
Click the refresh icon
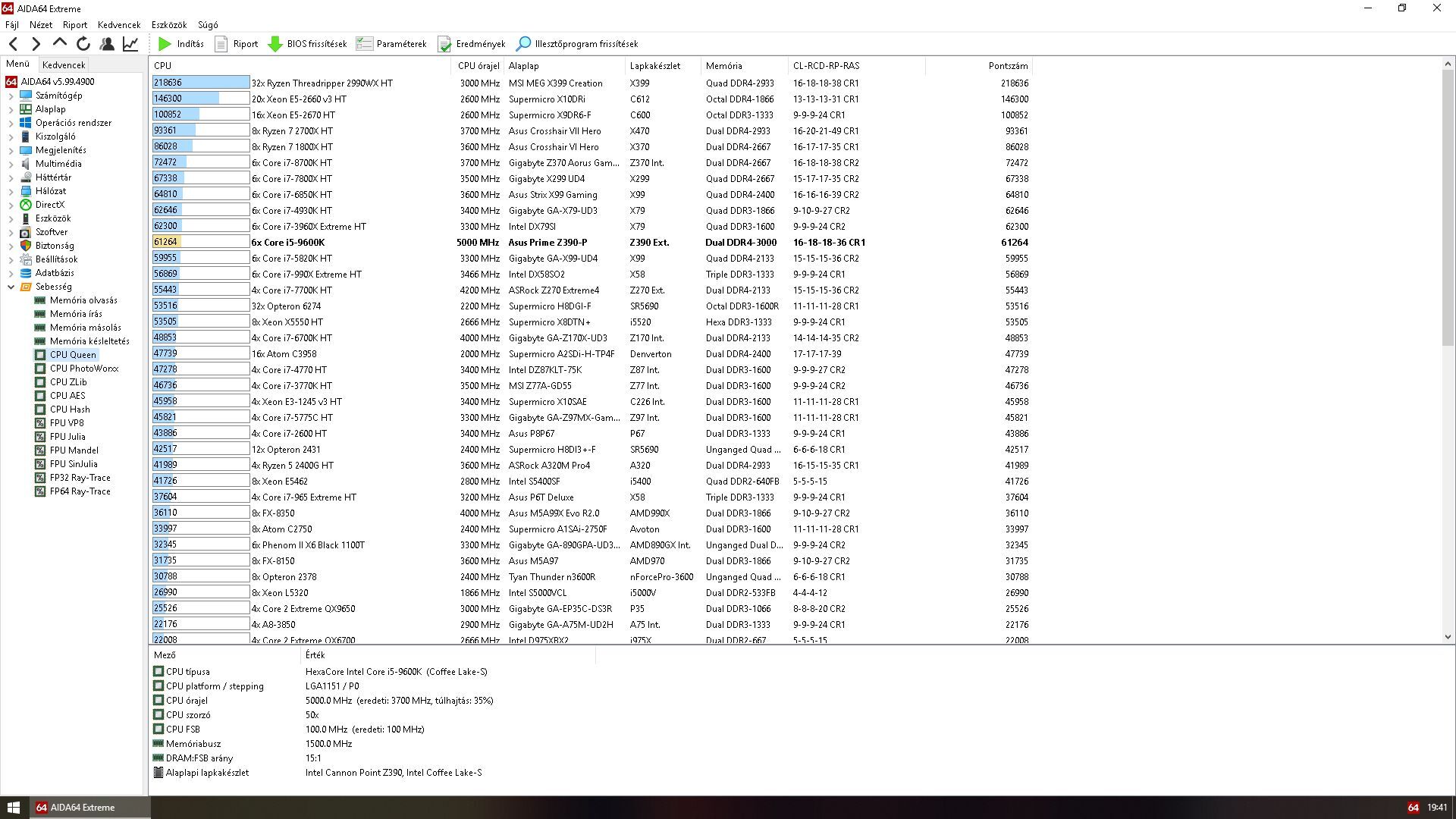coord(83,44)
